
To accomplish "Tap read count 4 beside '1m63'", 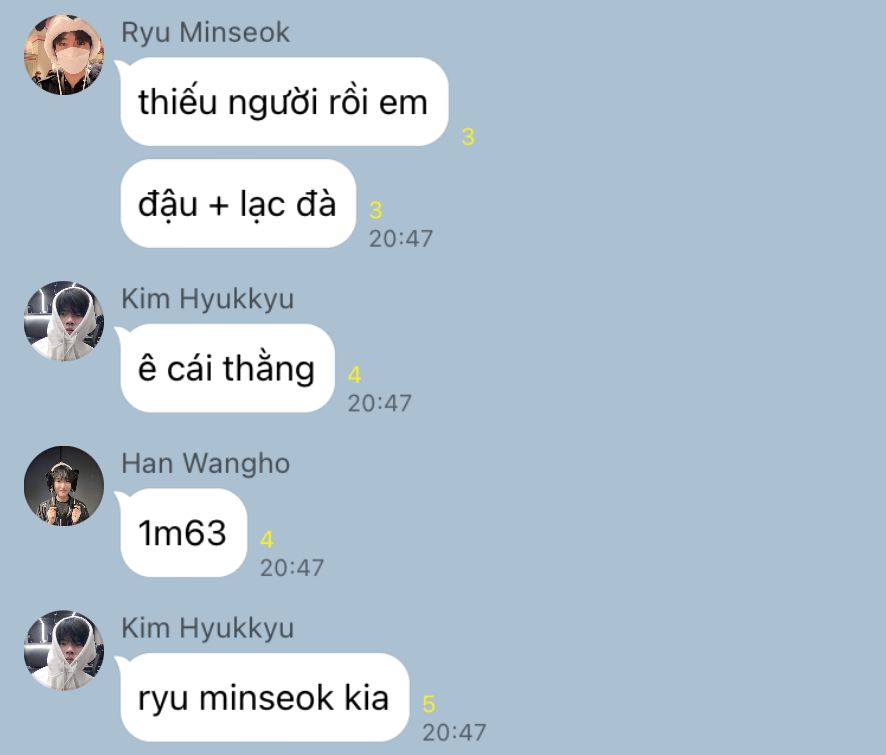I will click(x=267, y=540).
